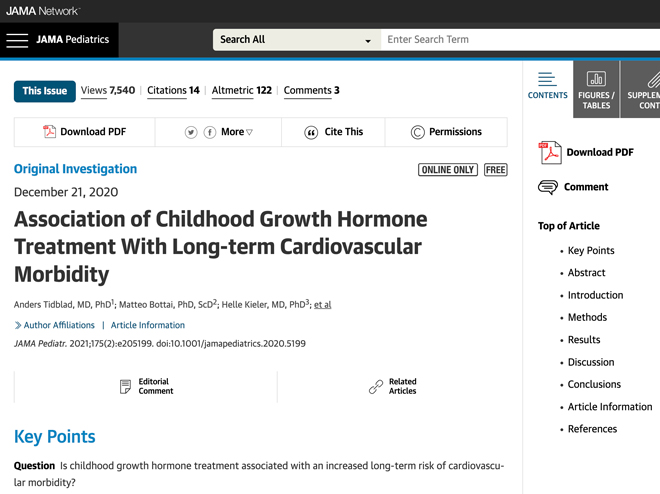Click the Comment speech bubble icon
660x494 pixels.
(548, 187)
